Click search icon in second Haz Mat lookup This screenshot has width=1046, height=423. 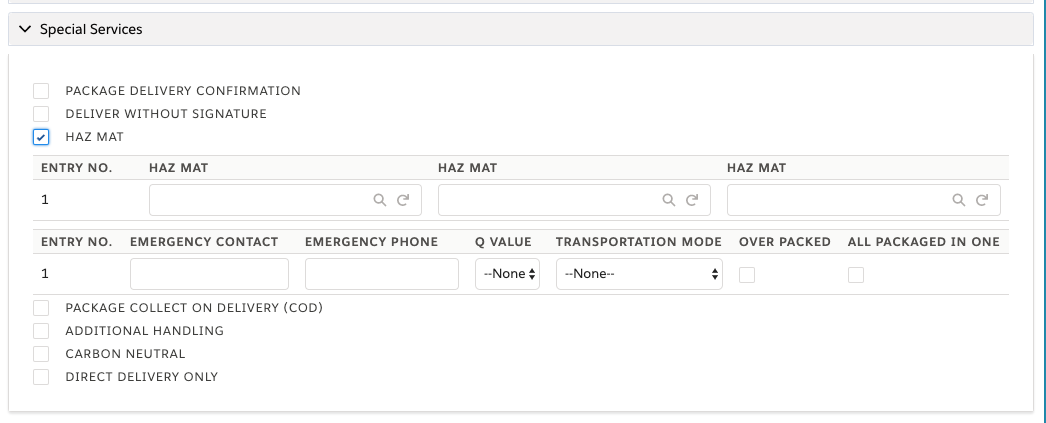pos(668,199)
